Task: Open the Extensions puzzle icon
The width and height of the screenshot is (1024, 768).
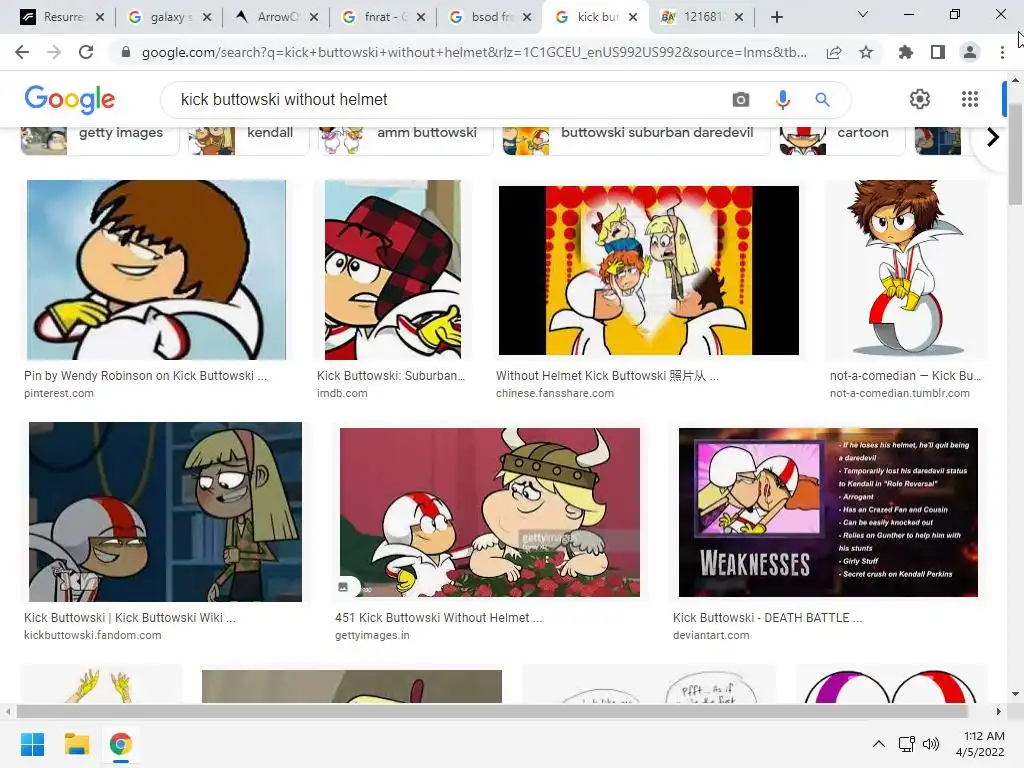Action: click(906, 52)
